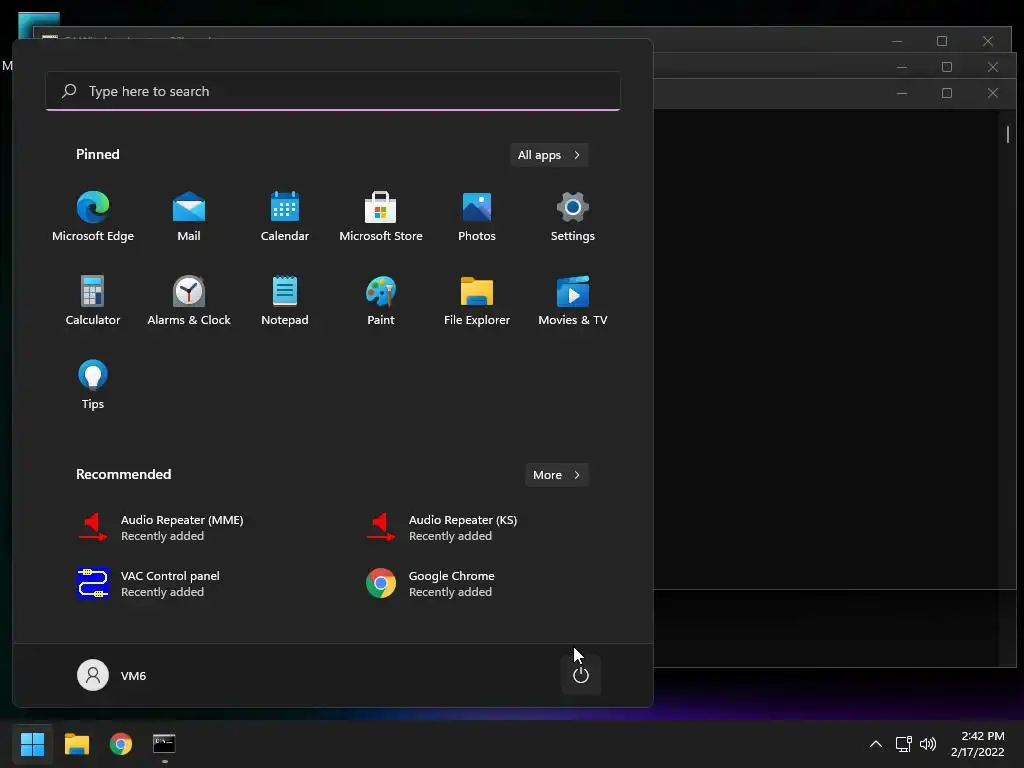Show All apps list

(549, 155)
